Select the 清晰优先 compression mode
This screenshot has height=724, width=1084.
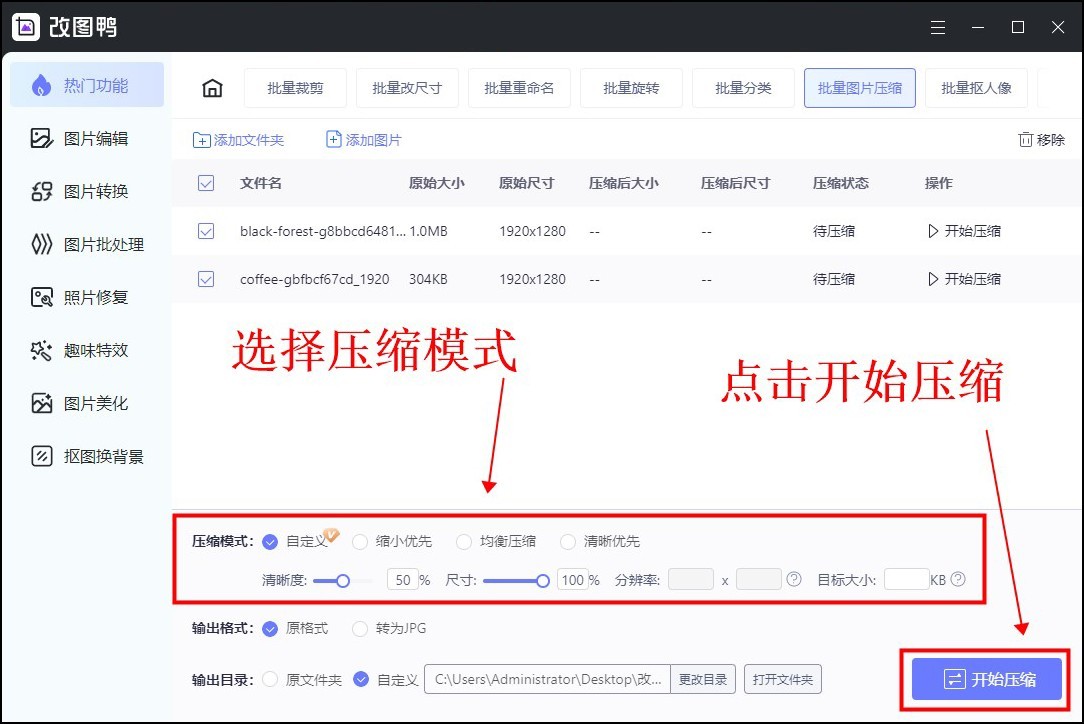click(570, 541)
